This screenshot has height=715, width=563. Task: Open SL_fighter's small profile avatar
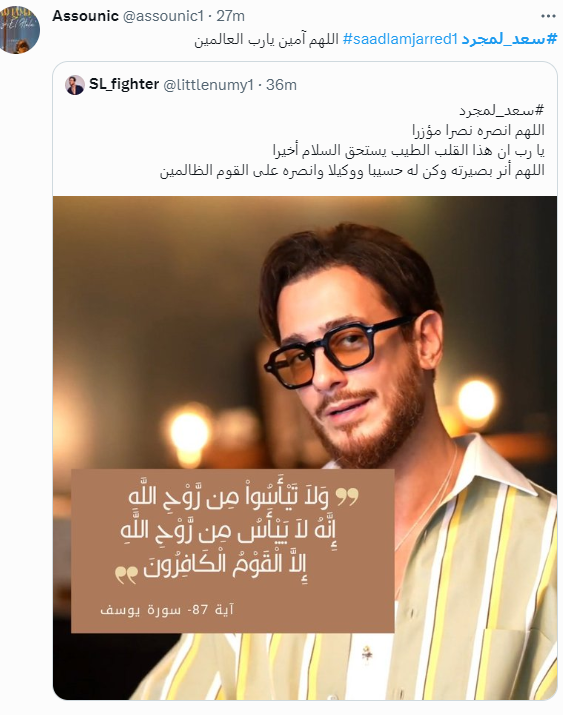75,85
